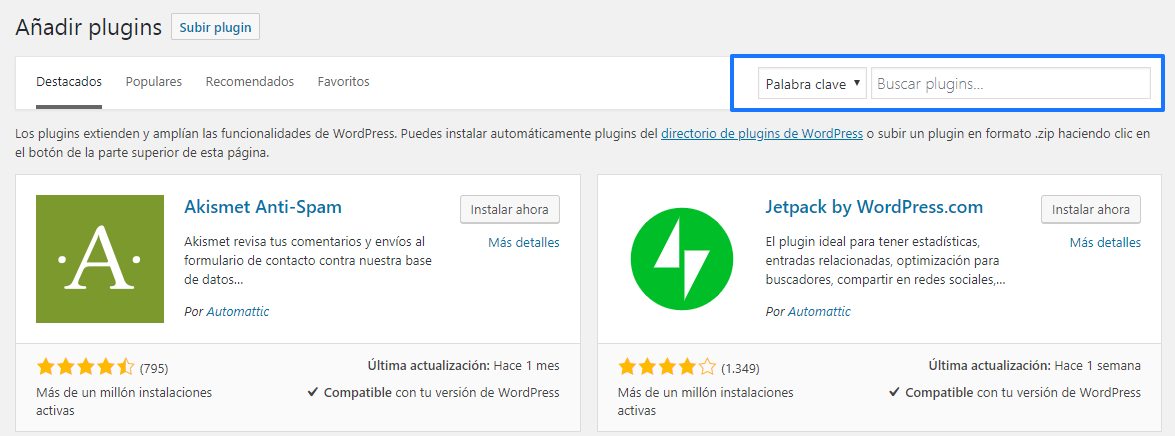The width and height of the screenshot is (1175, 436).
Task: Open the Favoritos tab
Action: [x=343, y=82]
